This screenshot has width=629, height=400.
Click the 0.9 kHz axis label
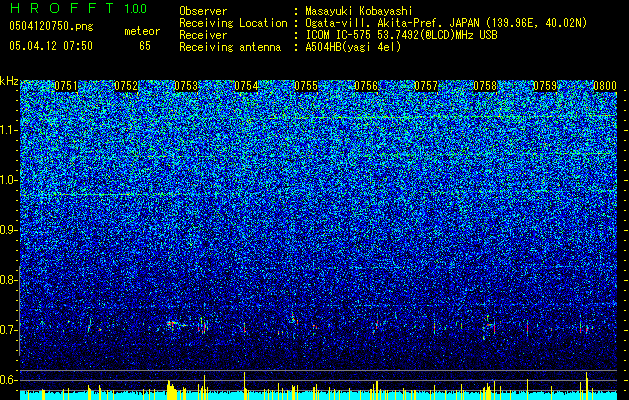click(7, 230)
